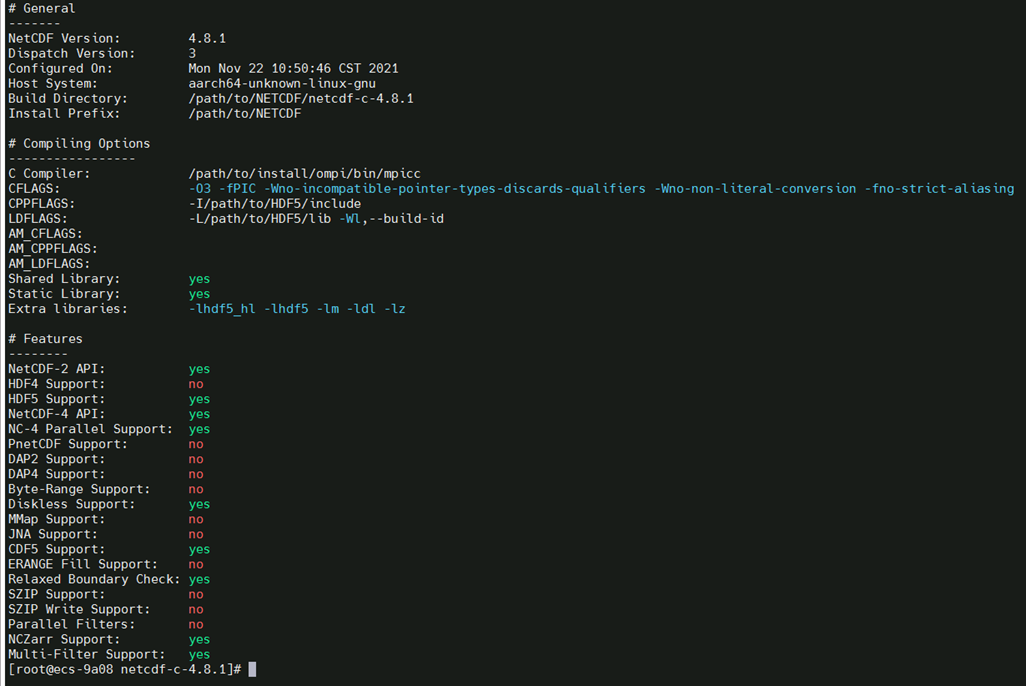The image size is (1026, 686).
Task: Click -Wno-incompatible-pointer-types-discards-qualifiers flag
Action: tap(455, 189)
